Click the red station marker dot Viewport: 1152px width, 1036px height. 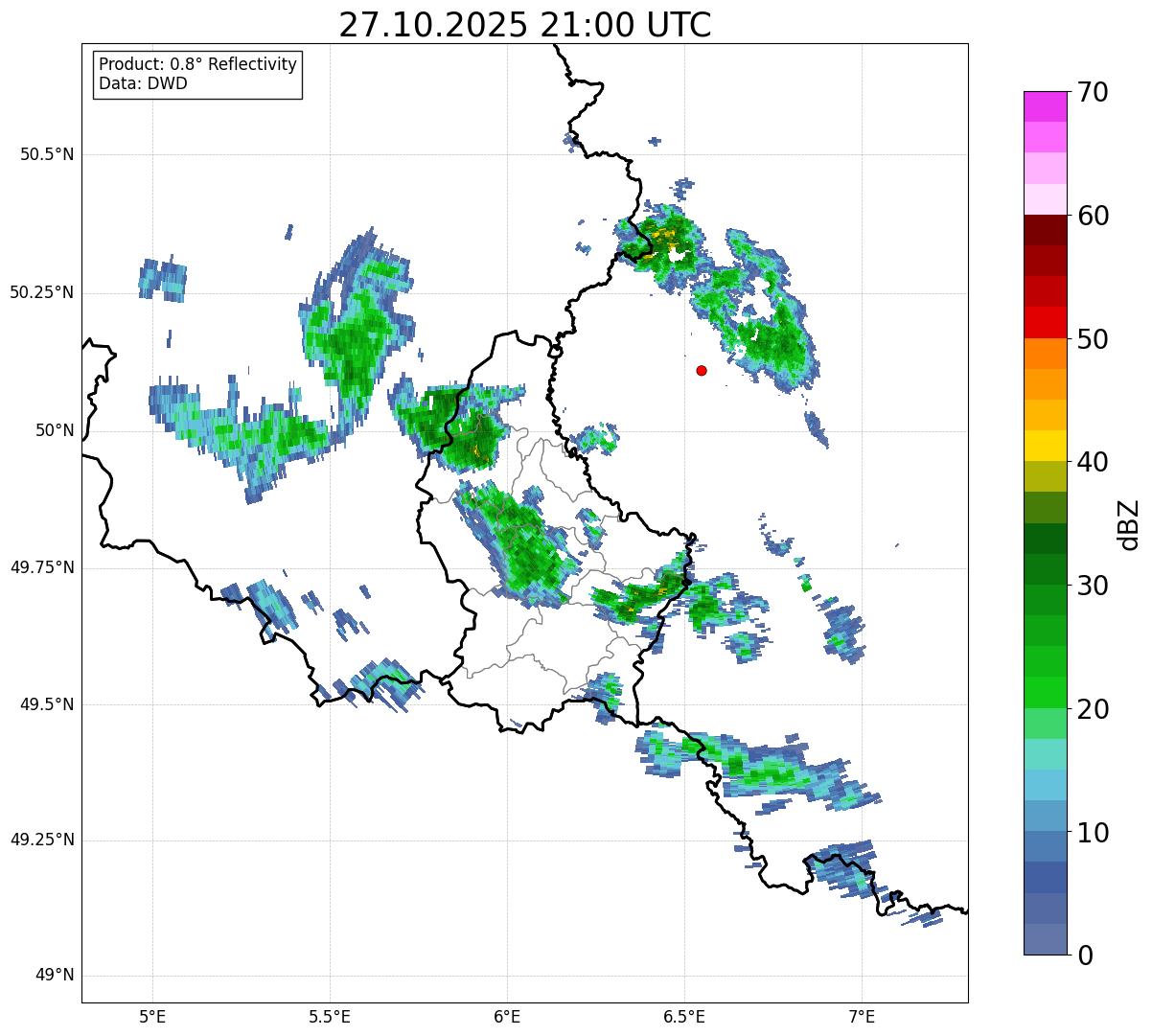[x=702, y=370]
